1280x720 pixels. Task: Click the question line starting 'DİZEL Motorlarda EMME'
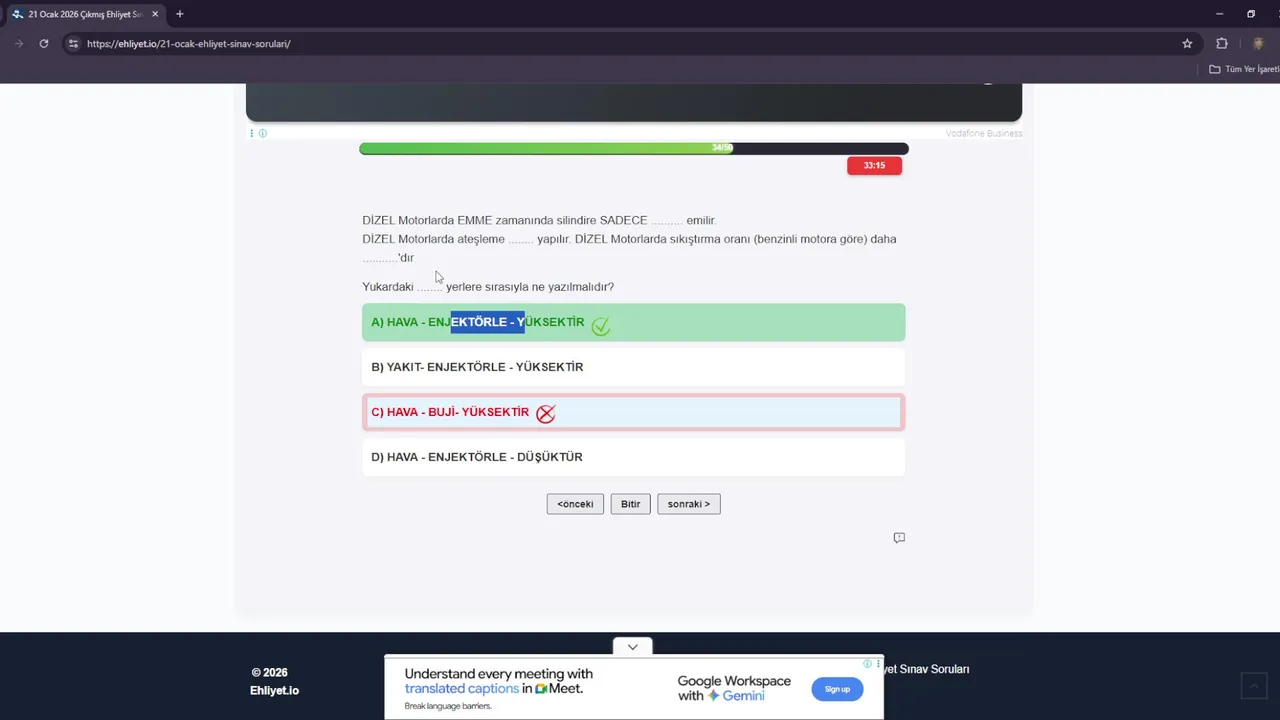point(539,220)
